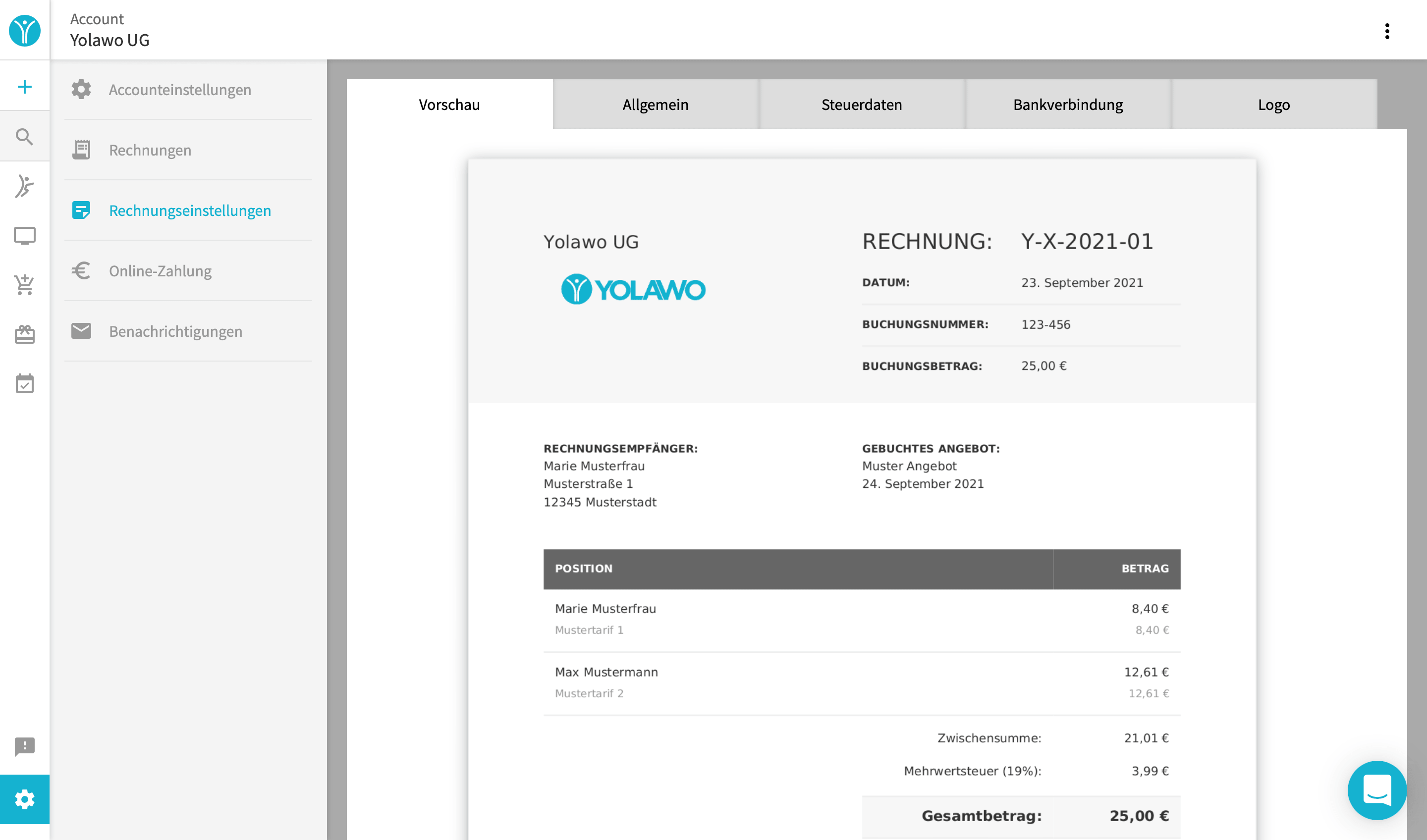Open the feedback speech bubble icon

point(24,747)
